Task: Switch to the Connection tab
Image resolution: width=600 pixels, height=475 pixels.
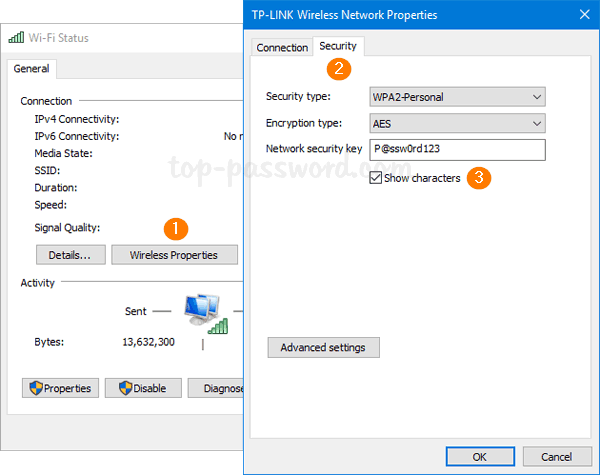Action: (x=282, y=47)
